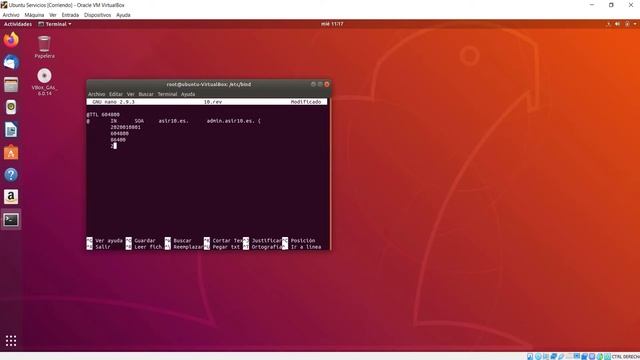Launch Rhythmbox from the dock
640x360 pixels.
pos(11,107)
